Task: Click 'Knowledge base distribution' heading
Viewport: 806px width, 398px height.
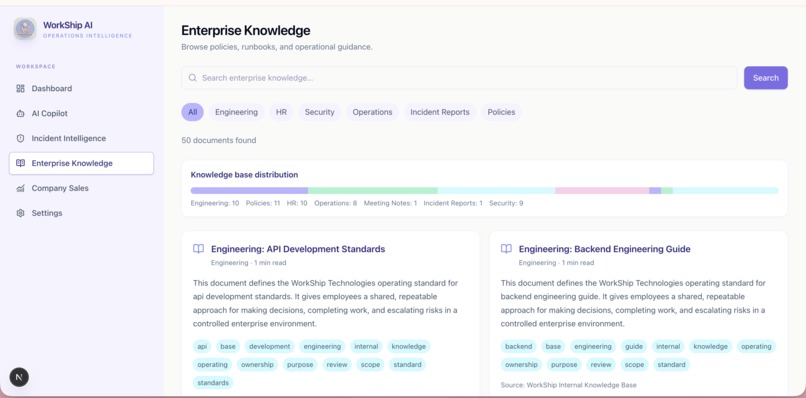Action: (x=244, y=175)
